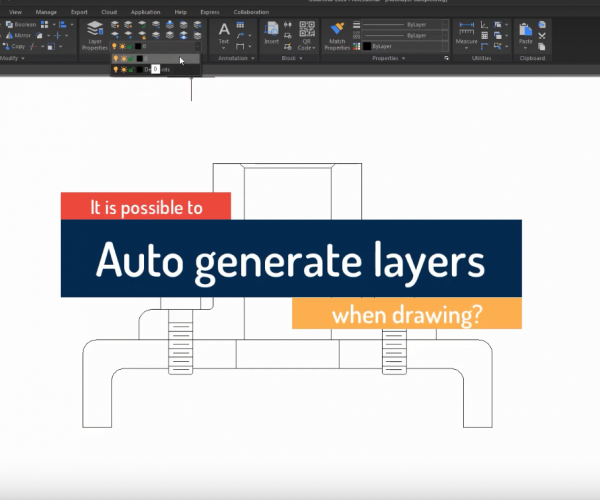Click black color swatch on second layer row
600x500 pixels.
(139, 70)
